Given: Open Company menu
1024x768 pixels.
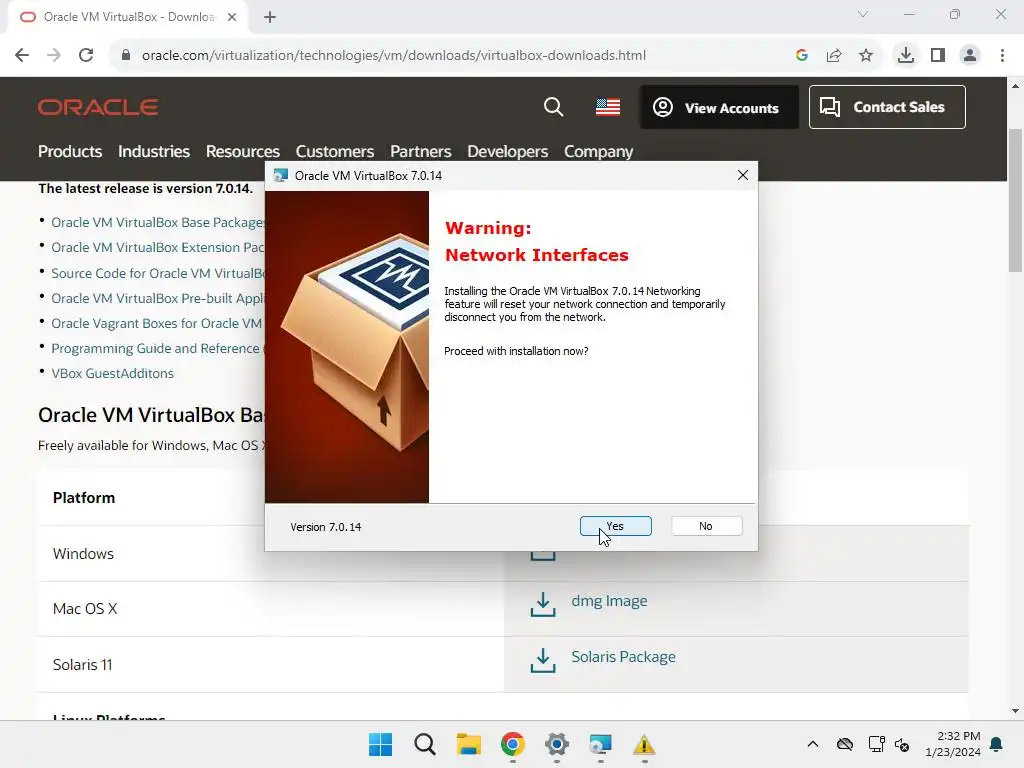Looking at the screenshot, I should click(599, 151).
